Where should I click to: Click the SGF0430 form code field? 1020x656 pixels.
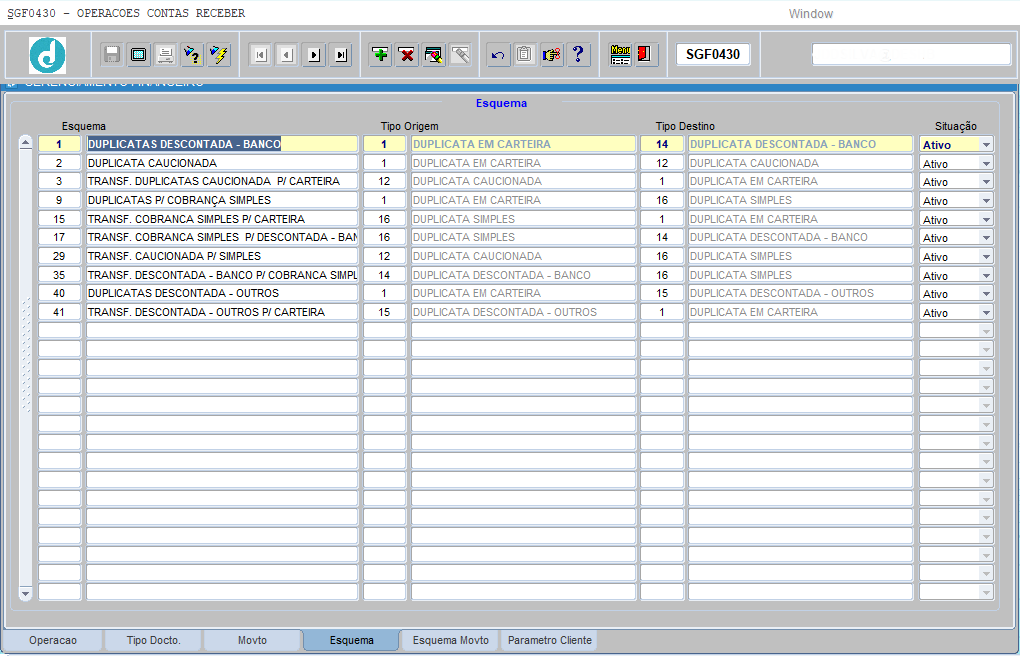(713, 55)
